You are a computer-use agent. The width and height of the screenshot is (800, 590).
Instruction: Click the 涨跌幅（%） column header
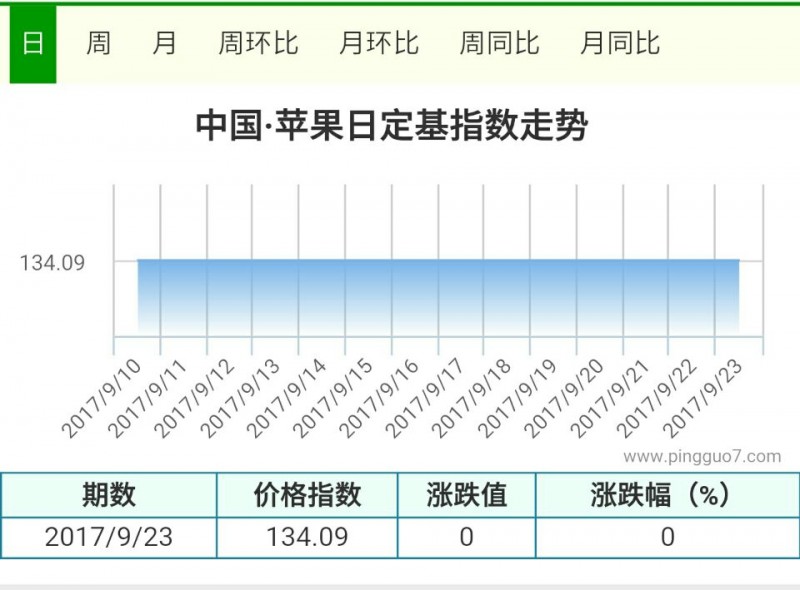point(668,495)
